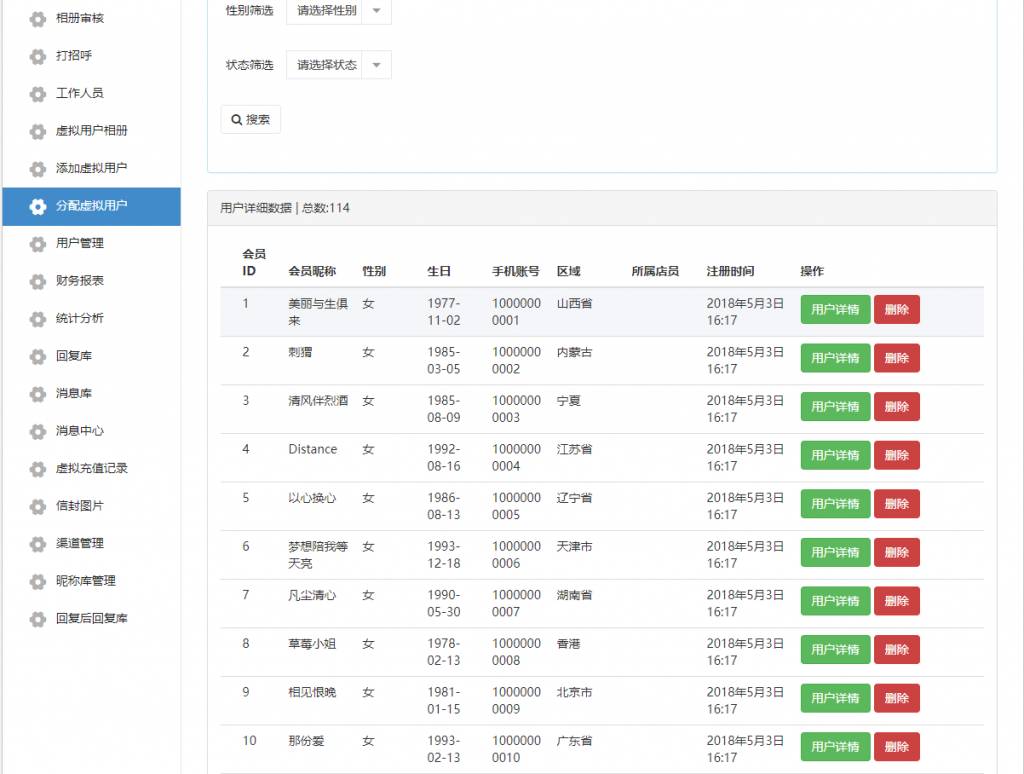Open 用户详情 for 相见恨晚

click(835, 698)
